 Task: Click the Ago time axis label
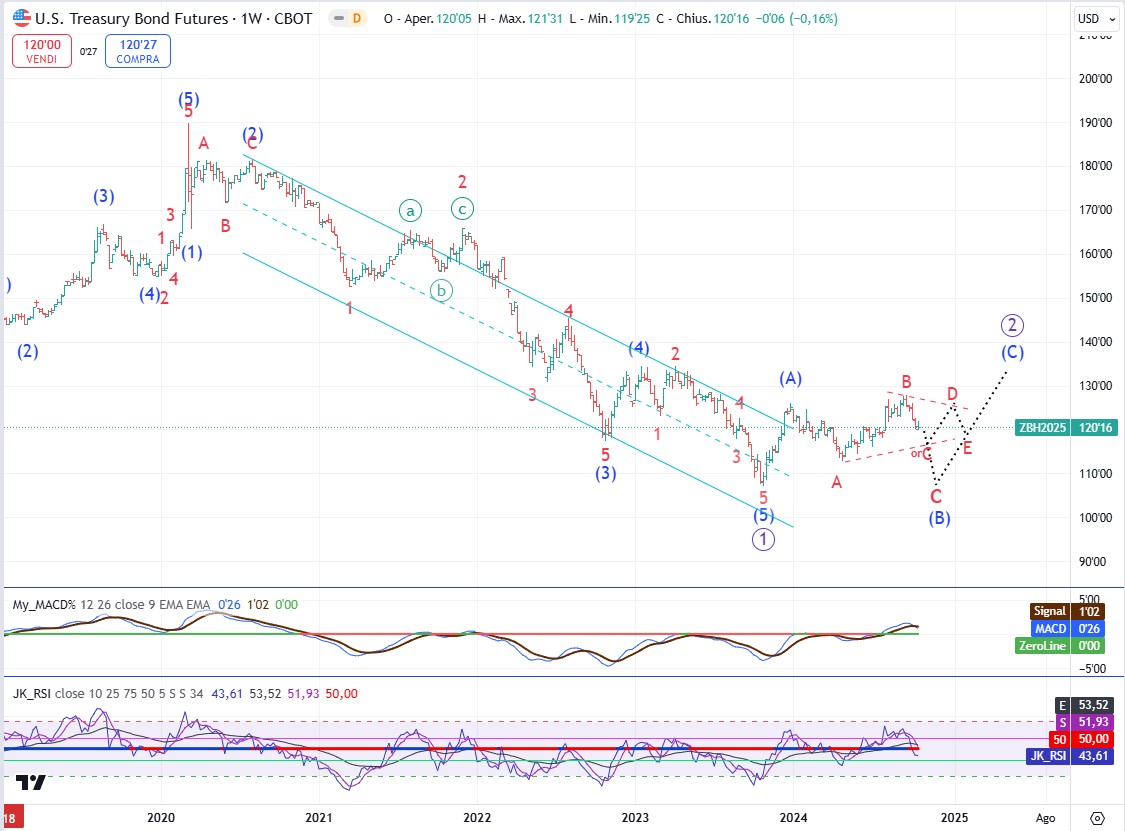(1045, 817)
